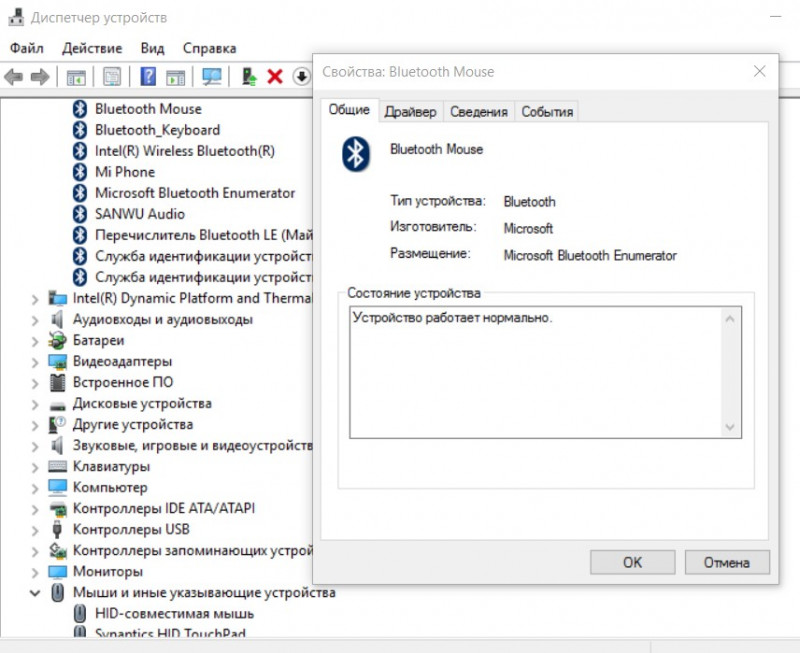Image resolution: width=800 pixels, height=653 pixels.
Task: Open the Файл menu
Action: point(27,48)
